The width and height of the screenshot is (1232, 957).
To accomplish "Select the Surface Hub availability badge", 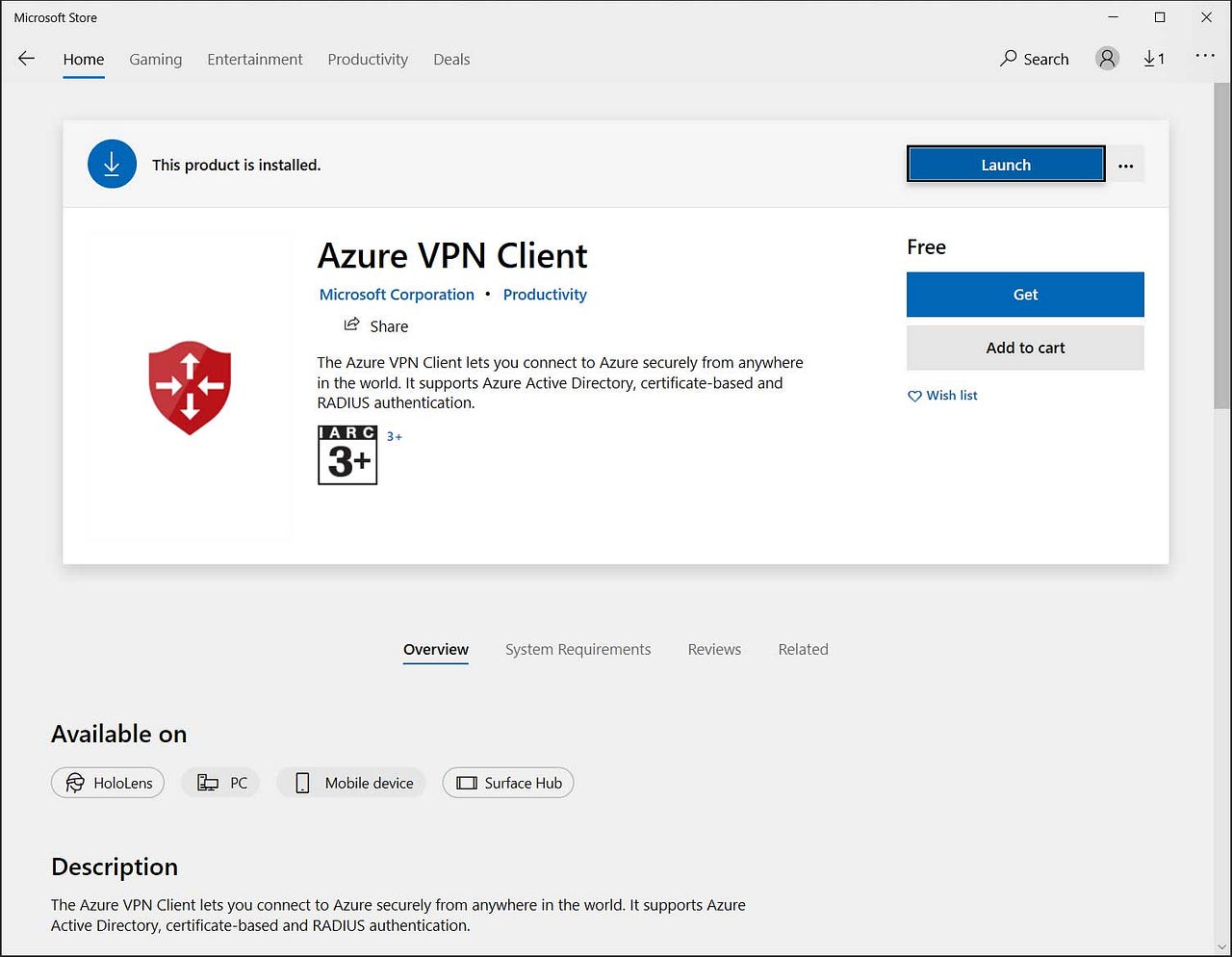I will pyautogui.click(x=507, y=783).
